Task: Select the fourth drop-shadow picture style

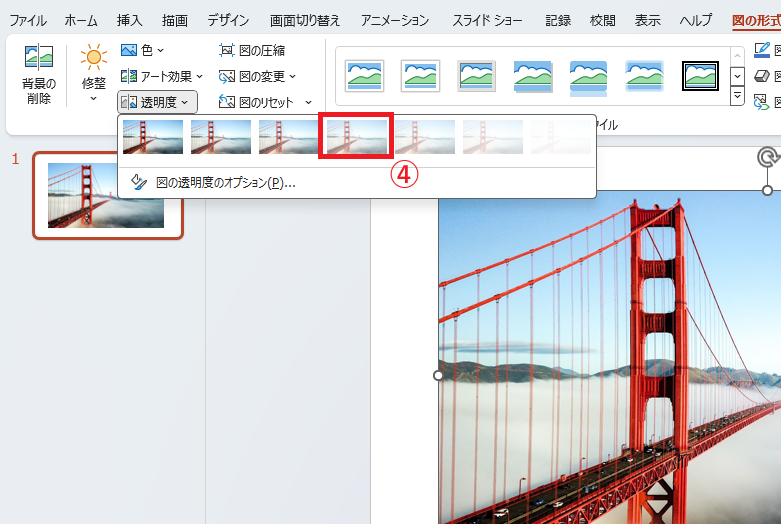Action: pos(532,76)
